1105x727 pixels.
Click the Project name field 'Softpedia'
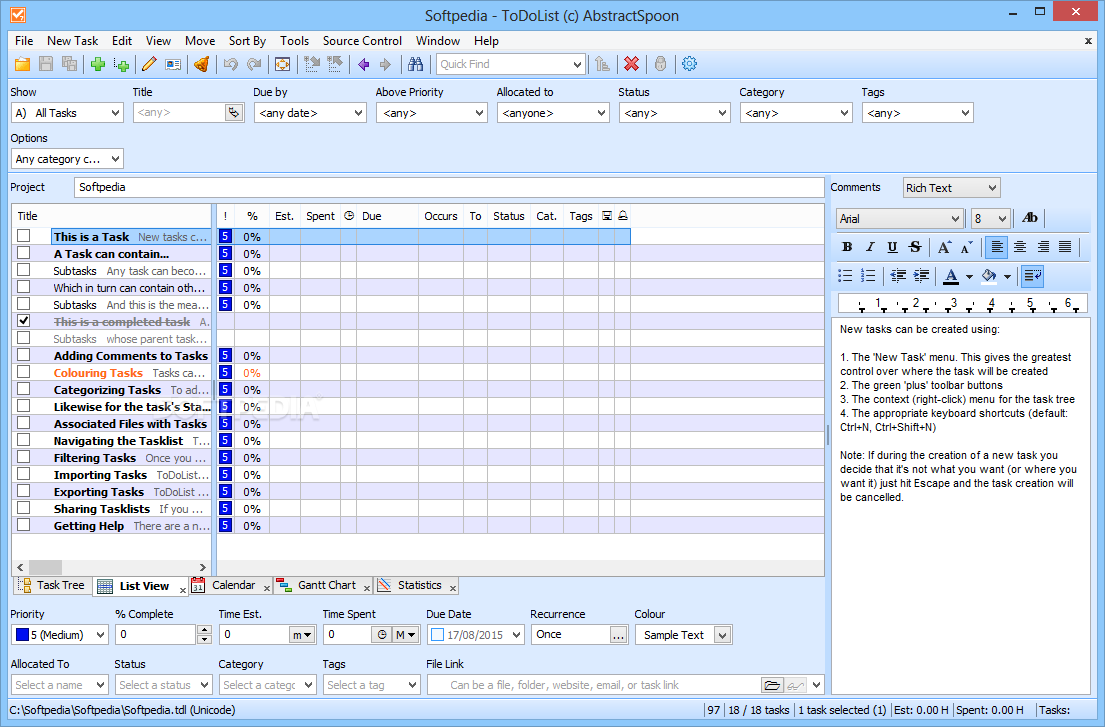(449, 187)
